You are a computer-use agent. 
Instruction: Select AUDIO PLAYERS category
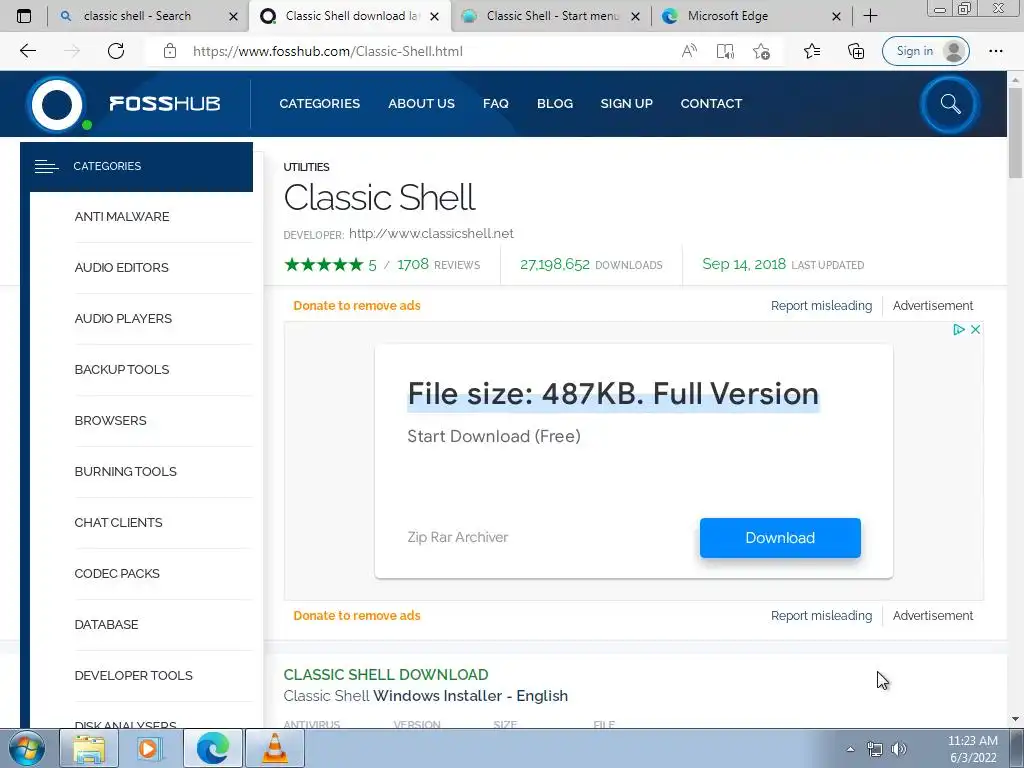pos(123,319)
